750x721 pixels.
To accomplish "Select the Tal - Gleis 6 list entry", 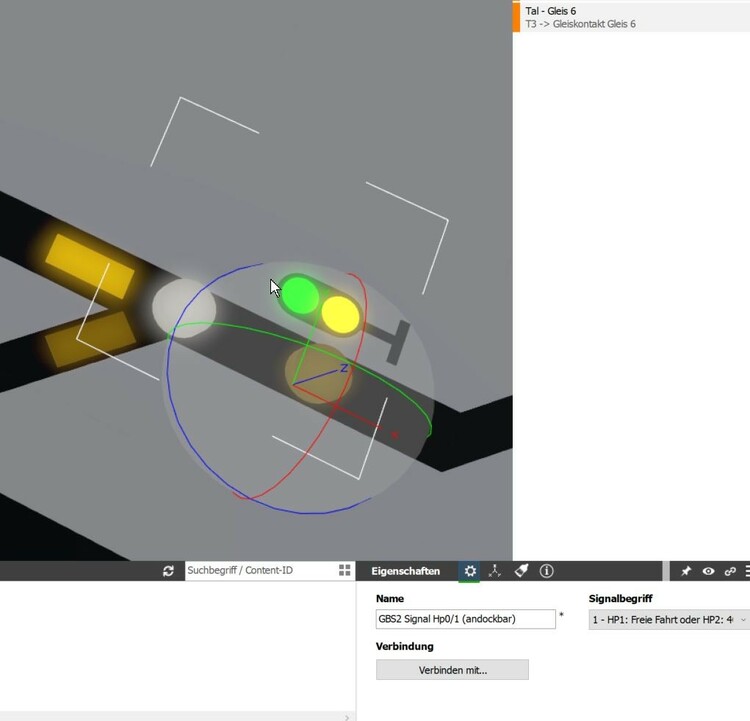I will click(x=631, y=17).
